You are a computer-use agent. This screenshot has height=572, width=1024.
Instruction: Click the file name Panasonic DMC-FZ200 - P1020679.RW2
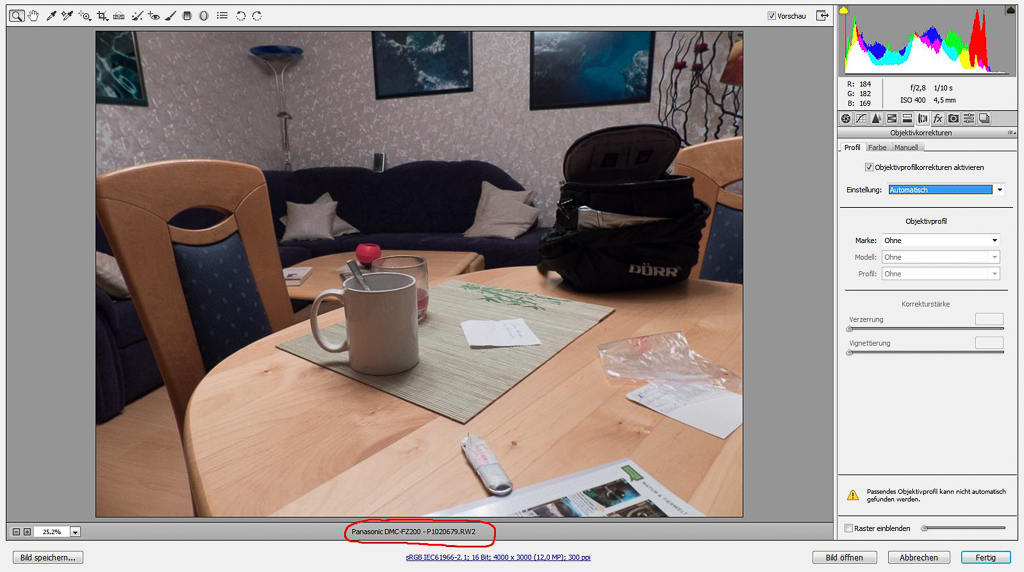coord(414,532)
